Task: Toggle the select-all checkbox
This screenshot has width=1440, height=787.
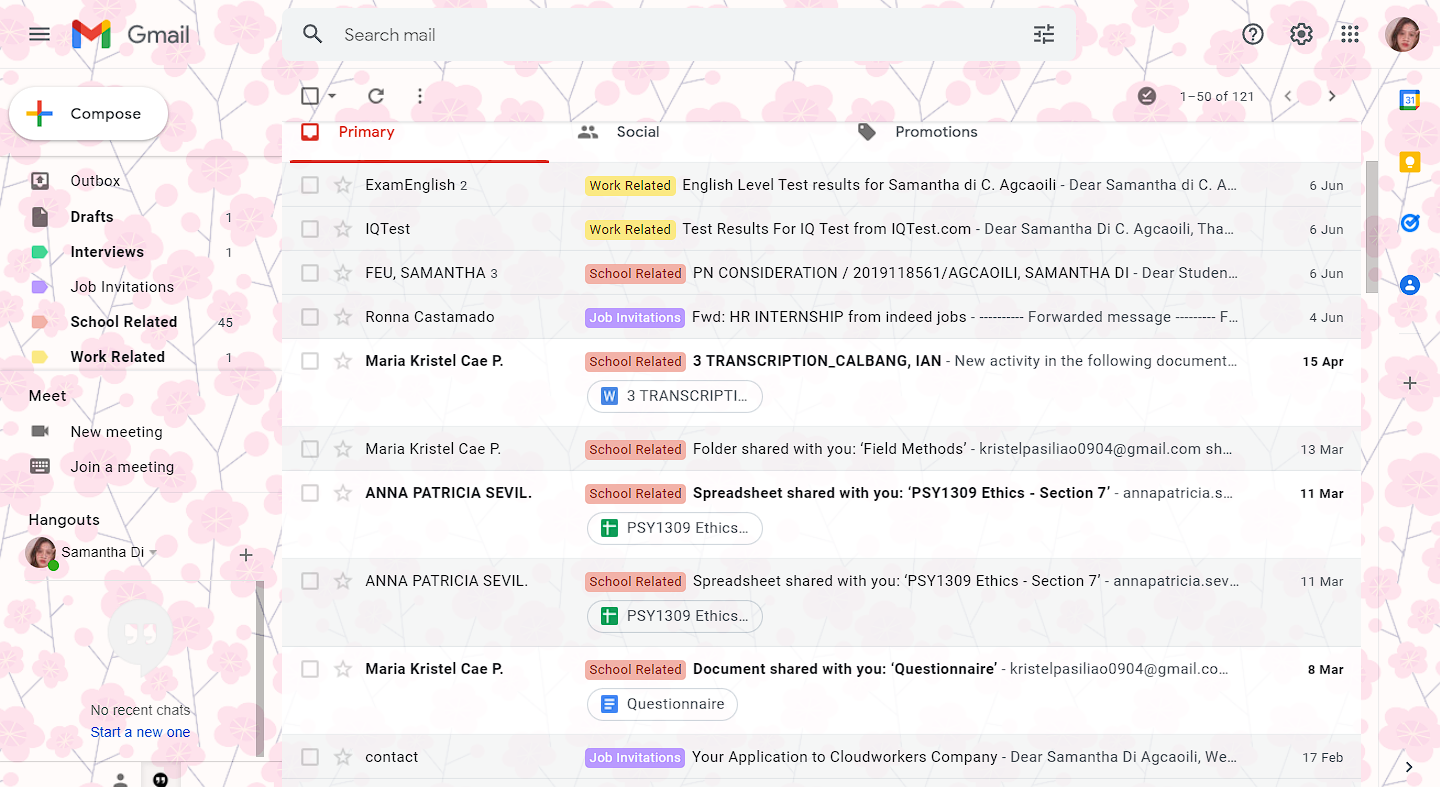Action: (310, 96)
